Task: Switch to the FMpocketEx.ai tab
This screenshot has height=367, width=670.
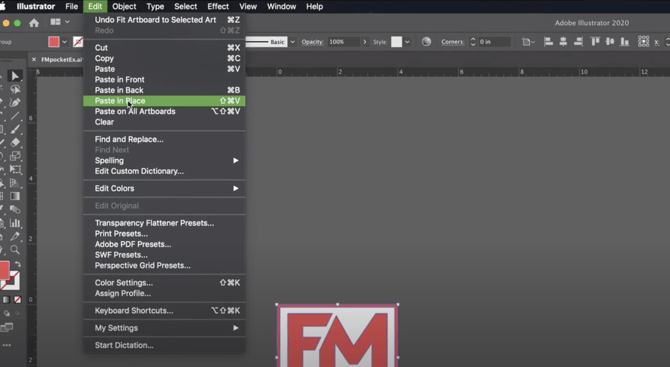Action: 61,59
